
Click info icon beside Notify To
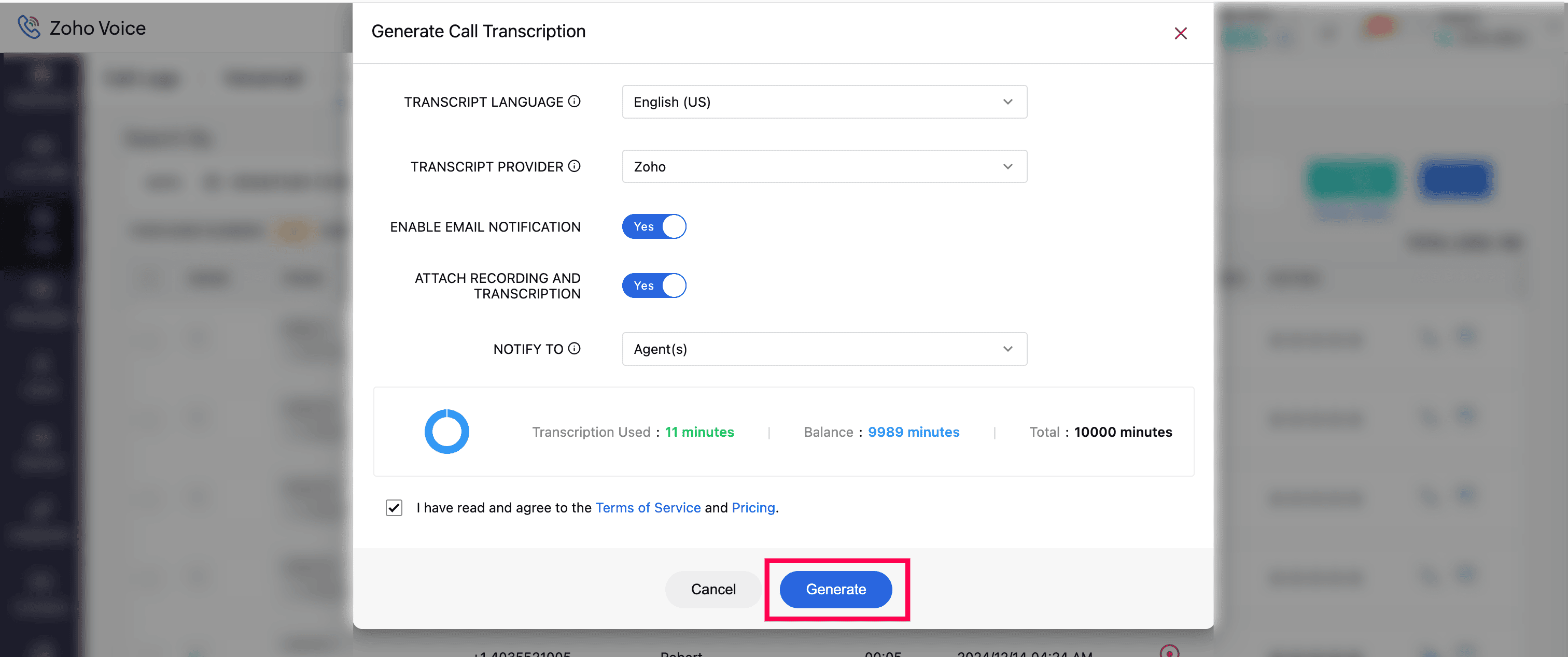(574, 348)
